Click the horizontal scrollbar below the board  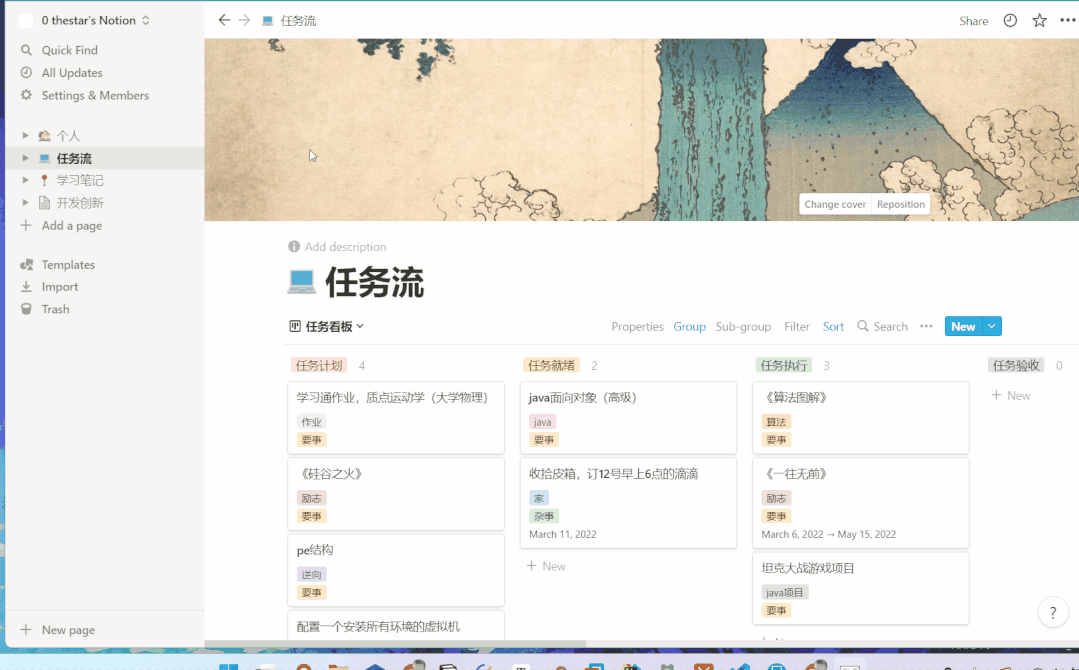click(x=396, y=644)
